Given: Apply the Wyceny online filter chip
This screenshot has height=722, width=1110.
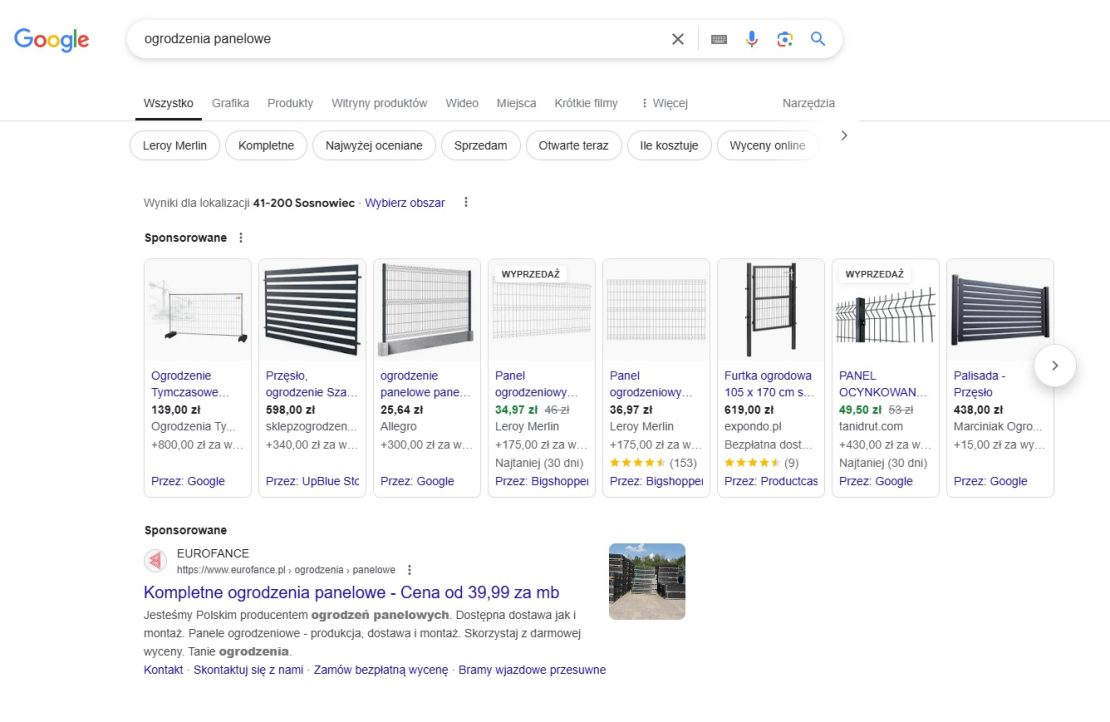Looking at the screenshot, I should point(767,146).
